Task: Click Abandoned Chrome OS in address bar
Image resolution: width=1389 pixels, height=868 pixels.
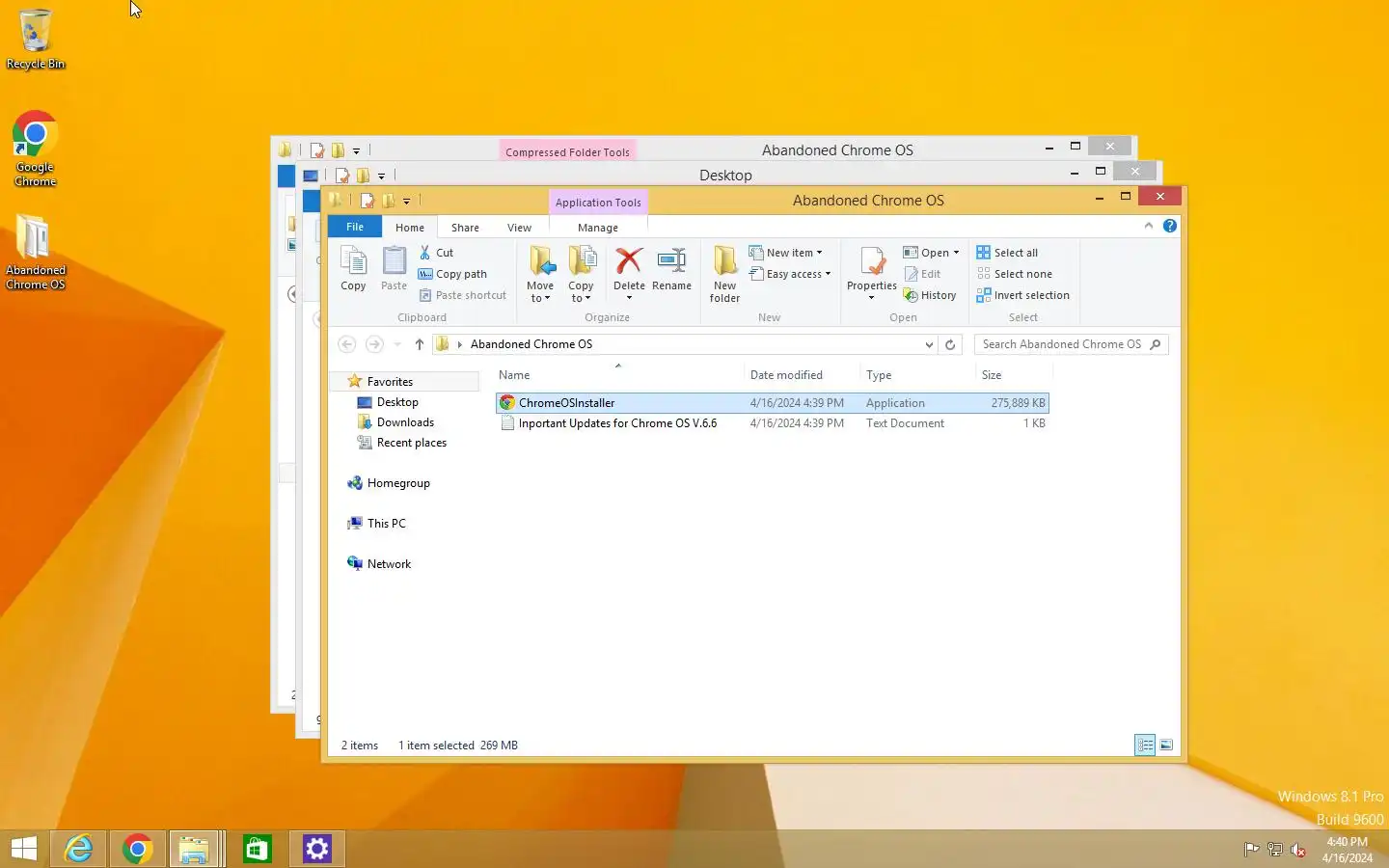Action: coord(531,344)
